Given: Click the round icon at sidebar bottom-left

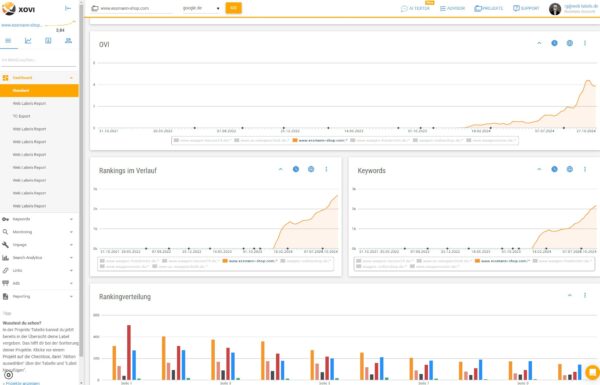Looking at the screenshot, I should tap(8, 375).
